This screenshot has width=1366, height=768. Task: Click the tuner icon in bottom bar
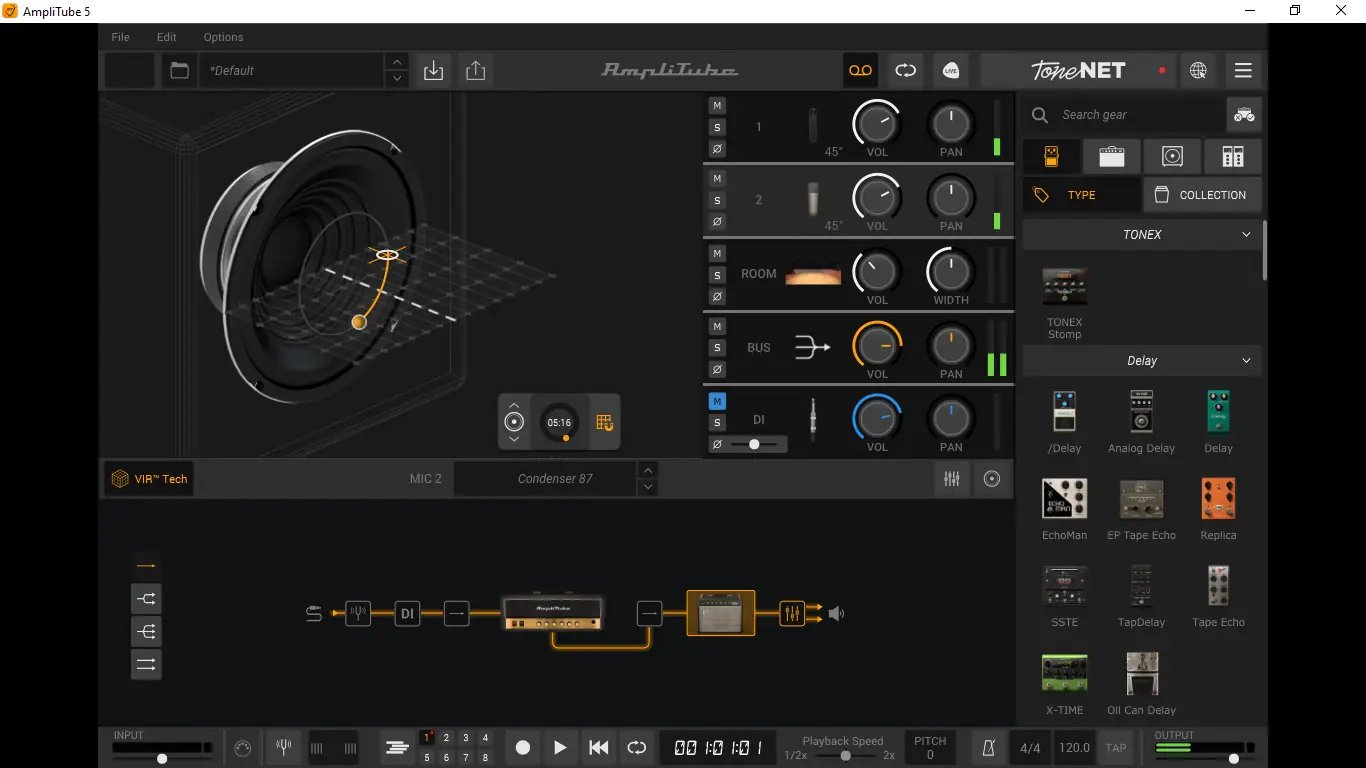click(x=283, y=747)
